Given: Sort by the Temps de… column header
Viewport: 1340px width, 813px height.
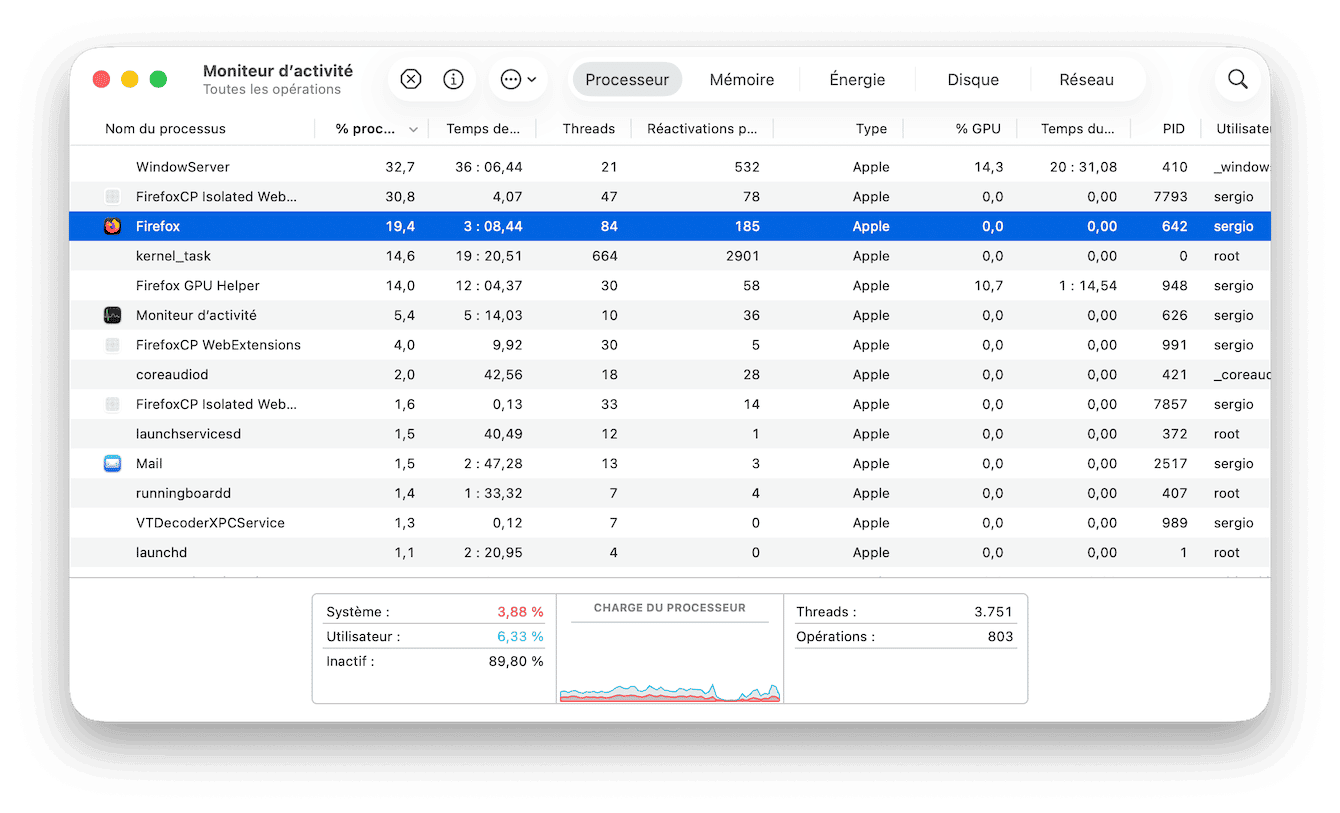Looking at the screenshot, I should pos(483,128).
